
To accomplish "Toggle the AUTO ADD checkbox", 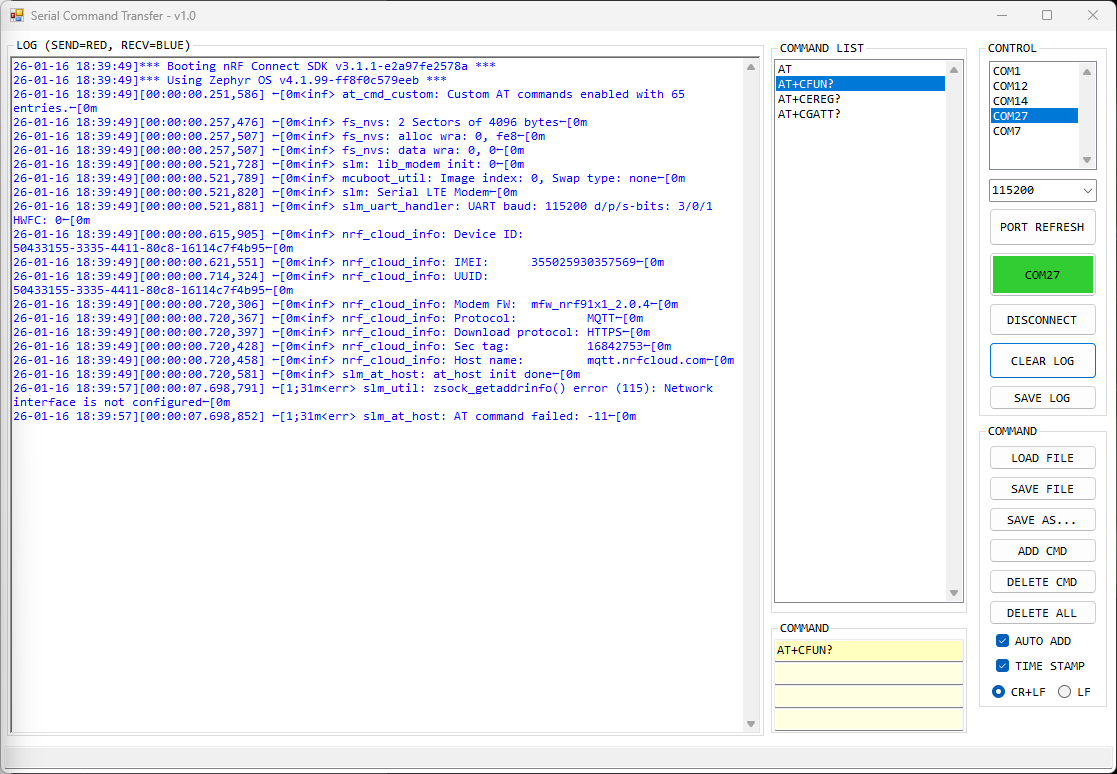I will [x=1003, y=641].
